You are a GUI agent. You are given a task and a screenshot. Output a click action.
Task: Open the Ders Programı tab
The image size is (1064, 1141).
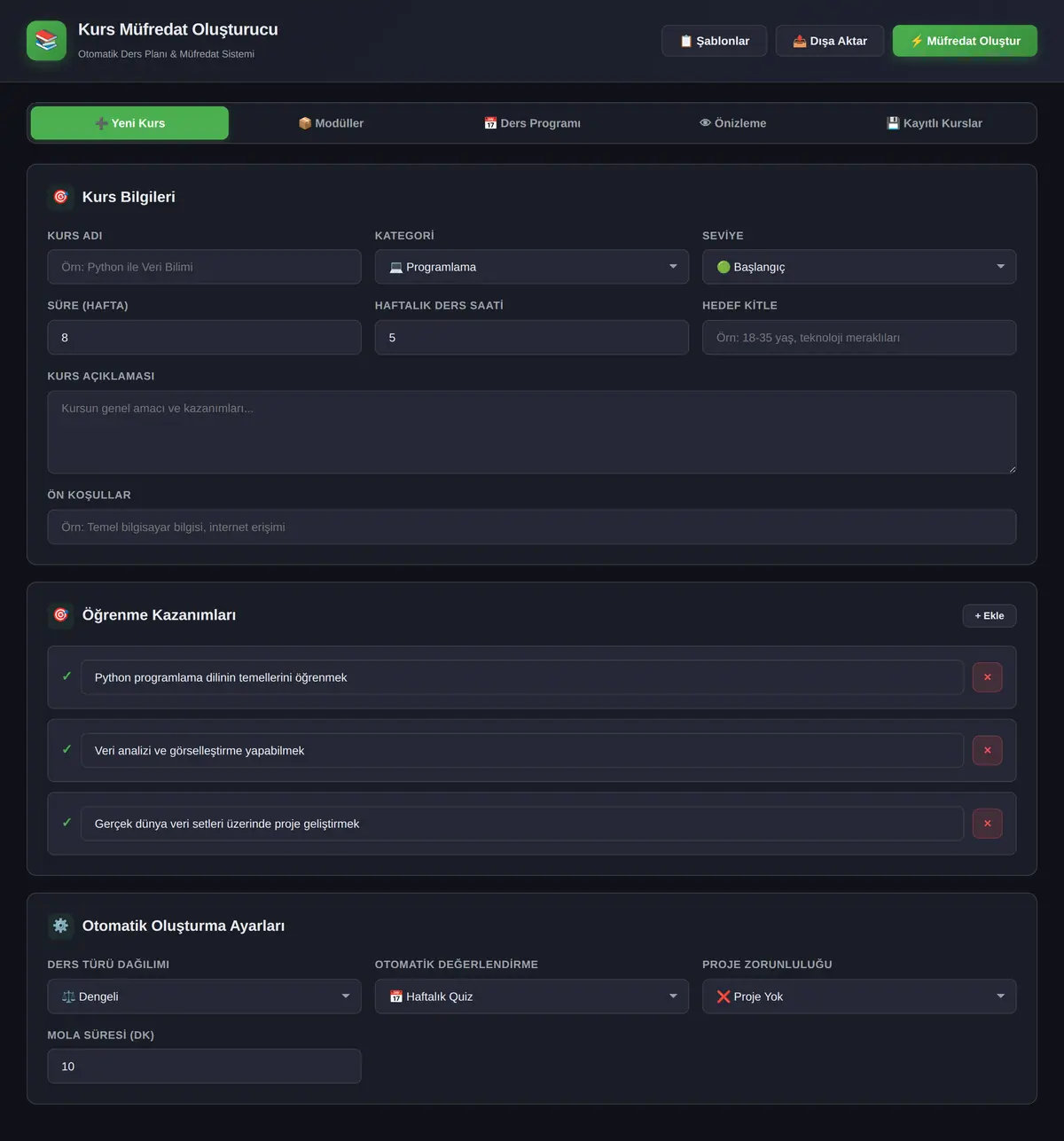click(532, 123)
